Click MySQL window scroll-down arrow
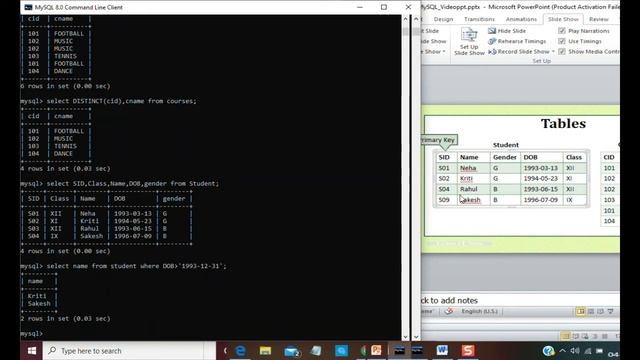 point(405,337)
